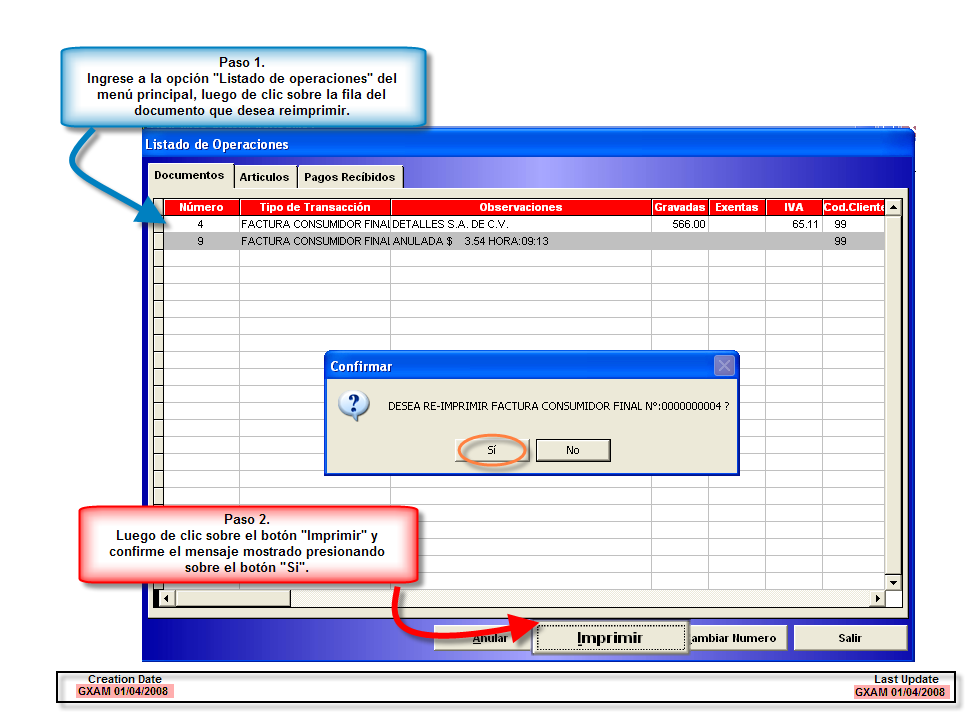Click the horizontal scrollbar right arrow

click(878, 598)
